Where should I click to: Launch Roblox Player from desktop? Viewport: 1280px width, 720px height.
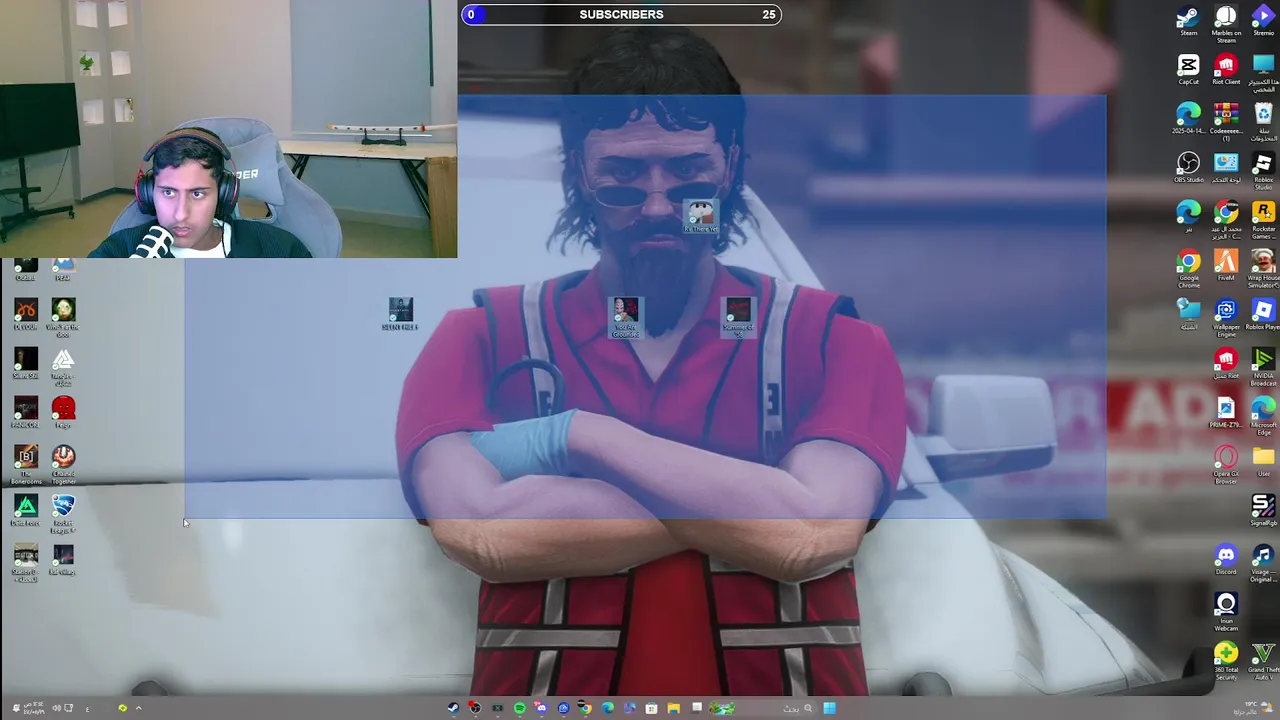coord(1263,315)
